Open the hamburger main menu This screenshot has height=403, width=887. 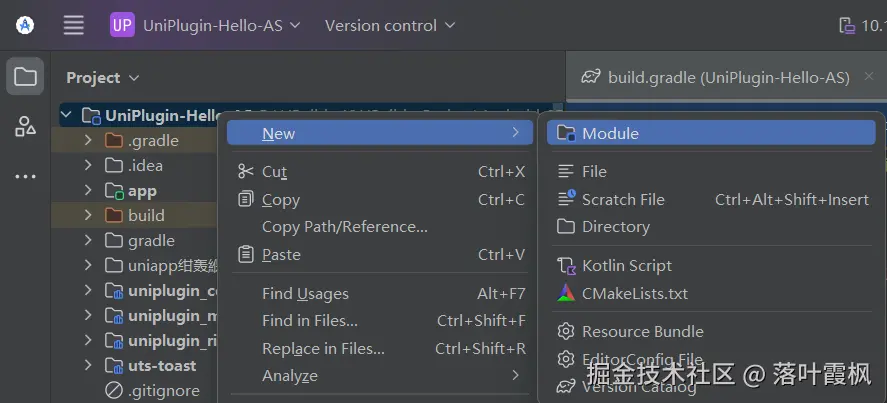tap(74, 26)
